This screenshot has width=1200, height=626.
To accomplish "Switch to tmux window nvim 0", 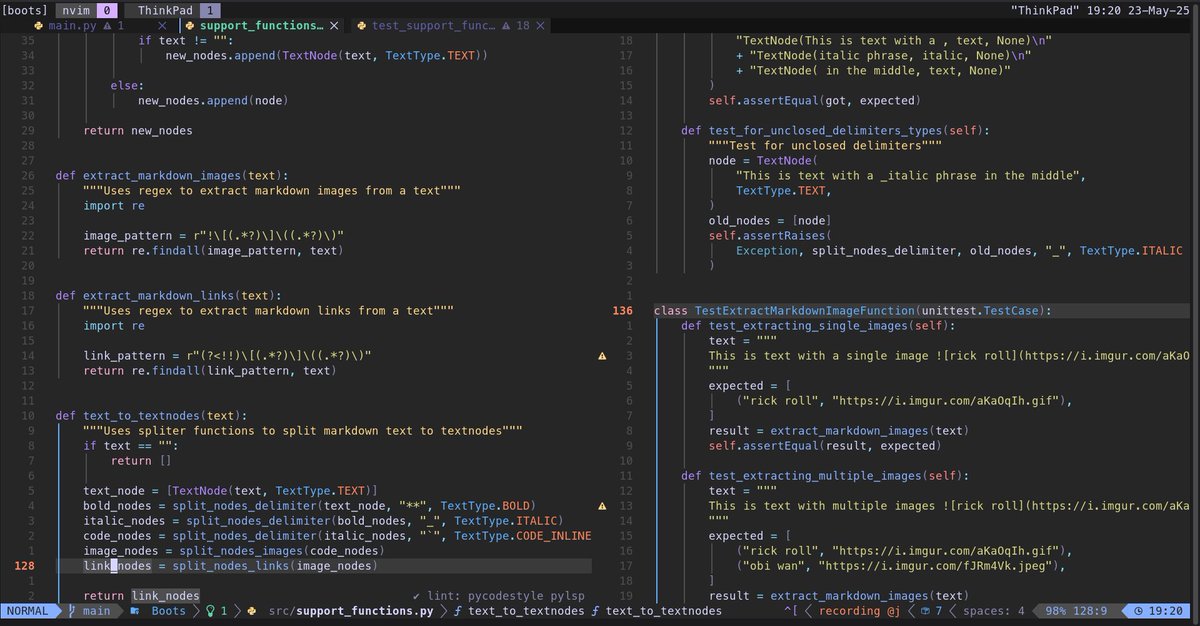I will pyautogui.click(x=87, y=9).
